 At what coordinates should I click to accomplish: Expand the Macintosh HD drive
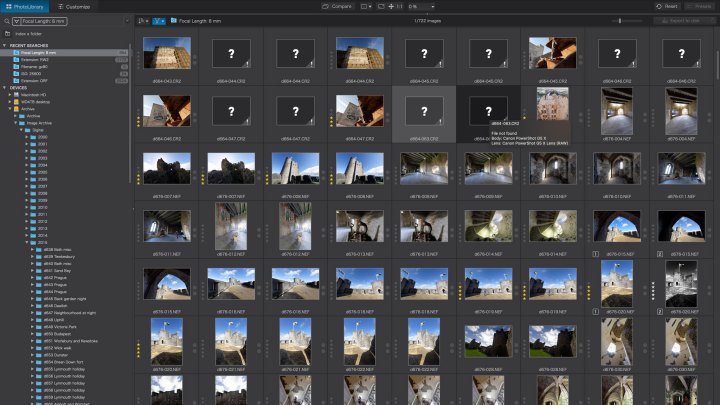coord(10,95)
